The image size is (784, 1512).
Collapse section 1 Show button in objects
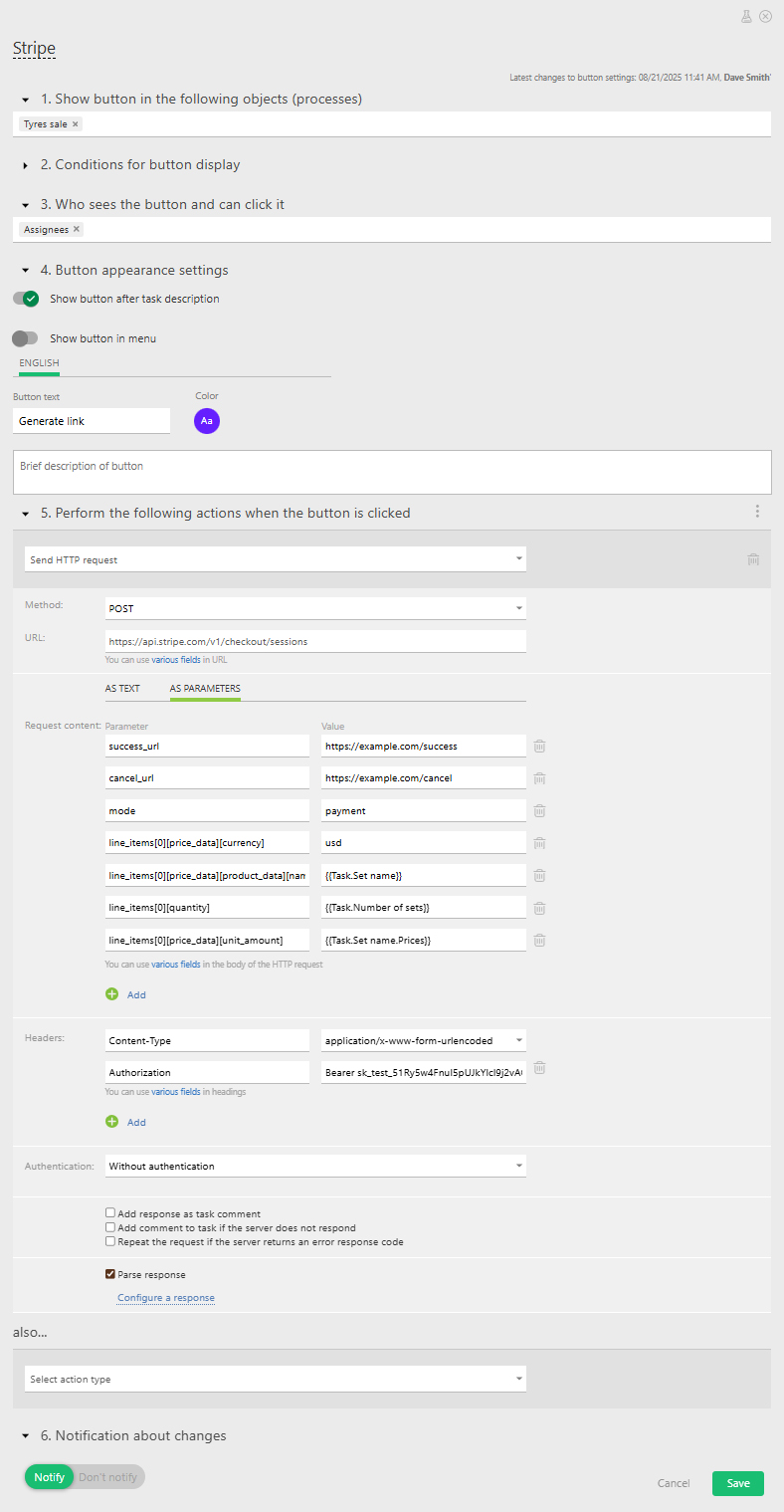[26, 100]
